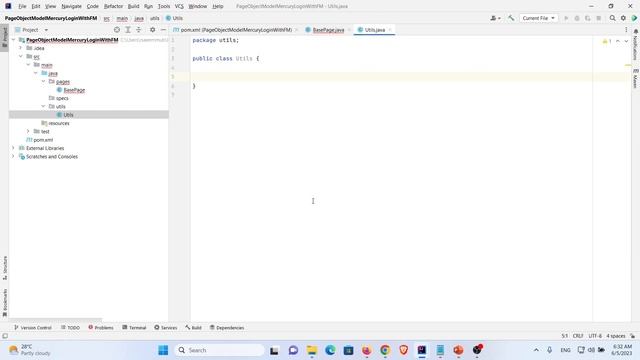Collapse the PageObjectModelMercuryLoginWithFM root node
Viewport: 640px width, 360px height.
(x=13, y=40)
